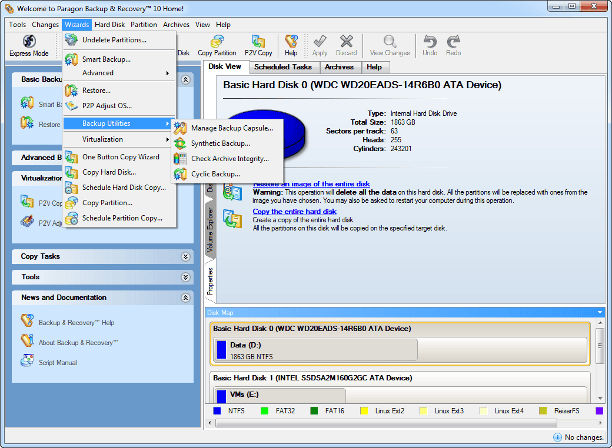Choose Copy Hard Disk menu entry
612x448 pixels.
119,172
